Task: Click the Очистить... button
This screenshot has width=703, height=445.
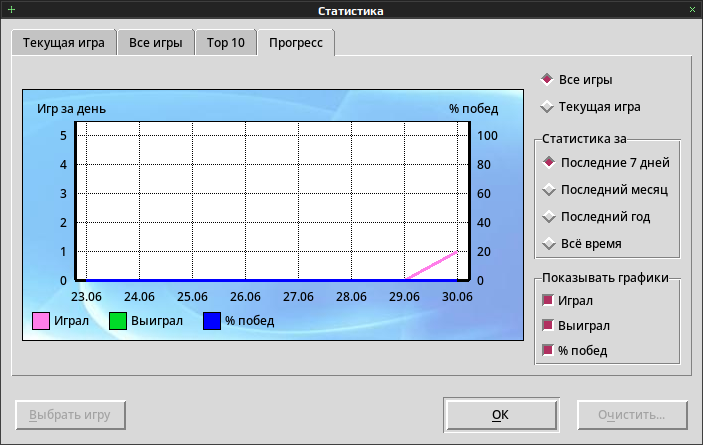Action: tap(632, 415)
